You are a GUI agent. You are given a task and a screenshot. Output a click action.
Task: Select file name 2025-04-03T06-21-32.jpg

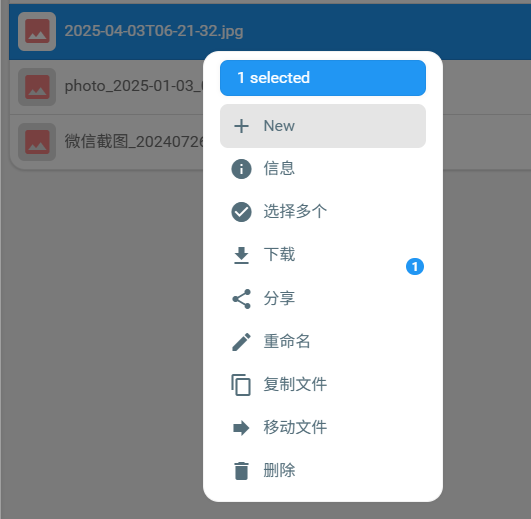coord(154,31)
